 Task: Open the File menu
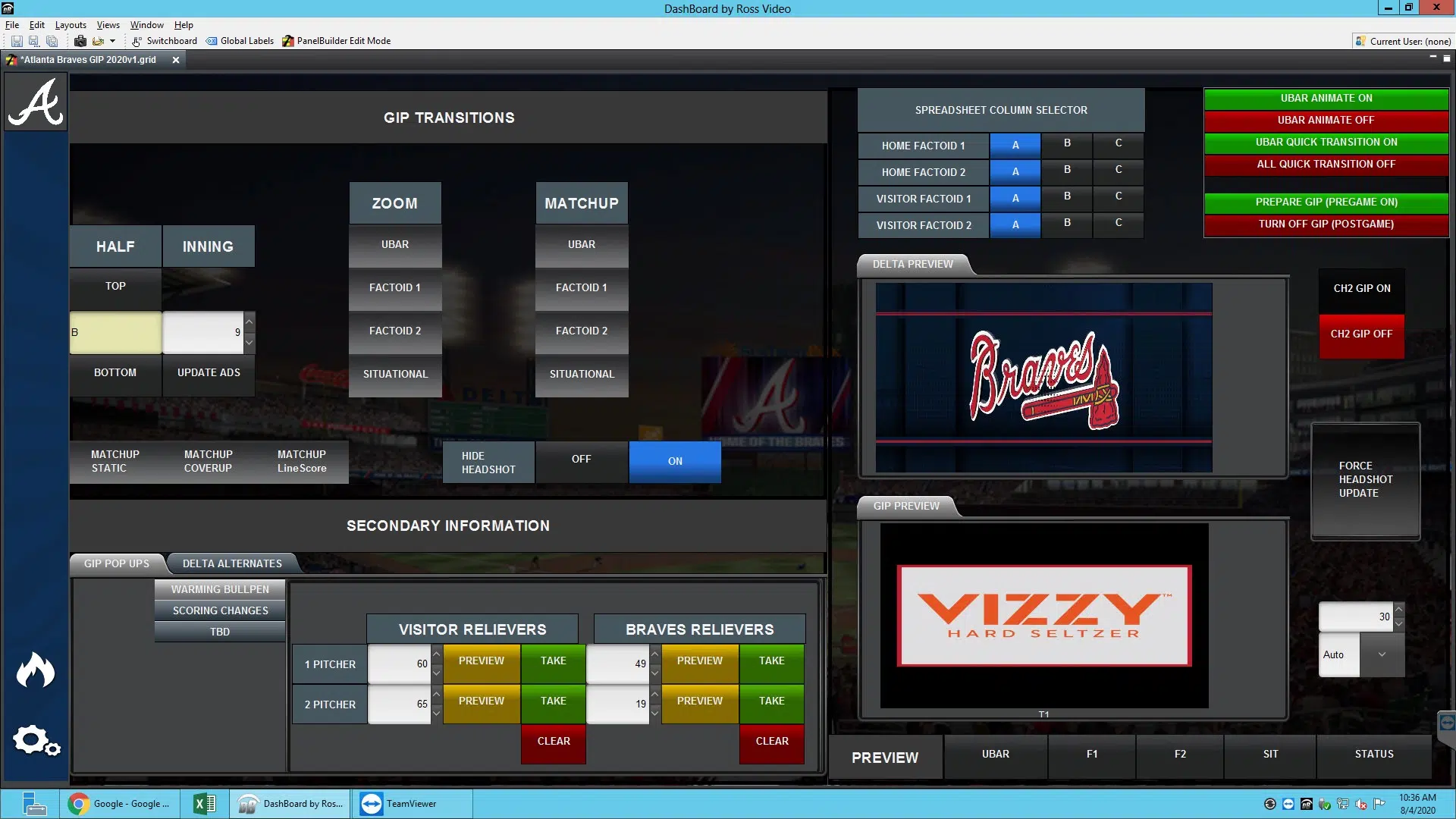click(x=12, y=25)
